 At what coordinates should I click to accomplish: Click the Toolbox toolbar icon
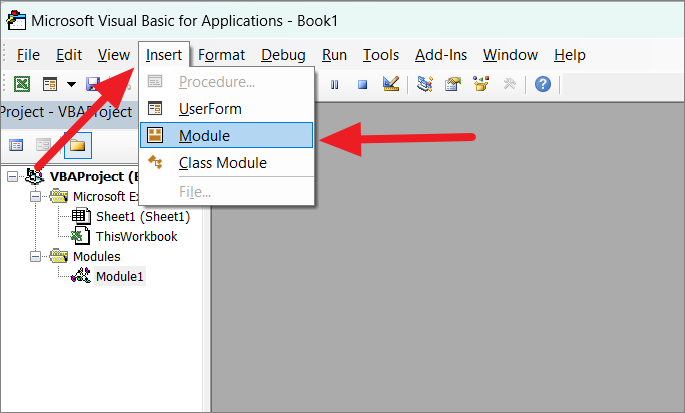pos(509,83)
